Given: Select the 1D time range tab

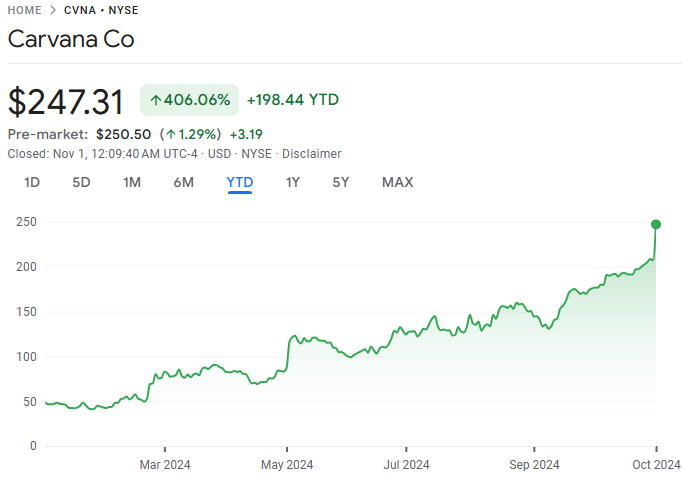Looking at the screenshot, I should coord(32,182).
